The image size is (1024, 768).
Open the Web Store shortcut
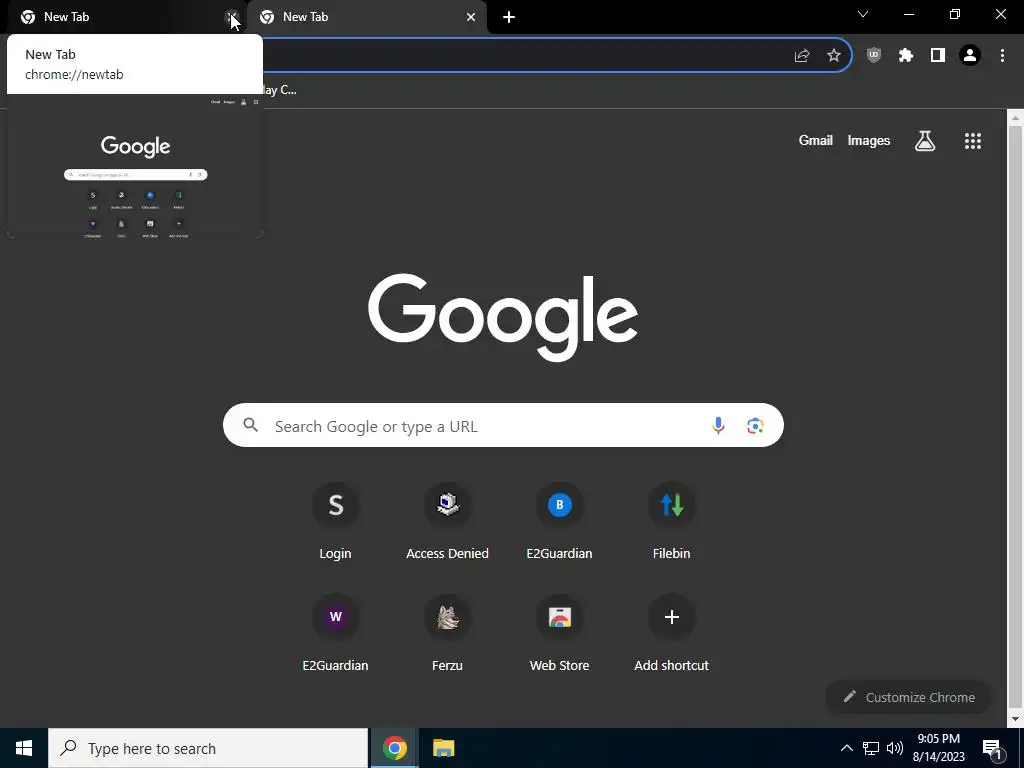tap(560, 633)
